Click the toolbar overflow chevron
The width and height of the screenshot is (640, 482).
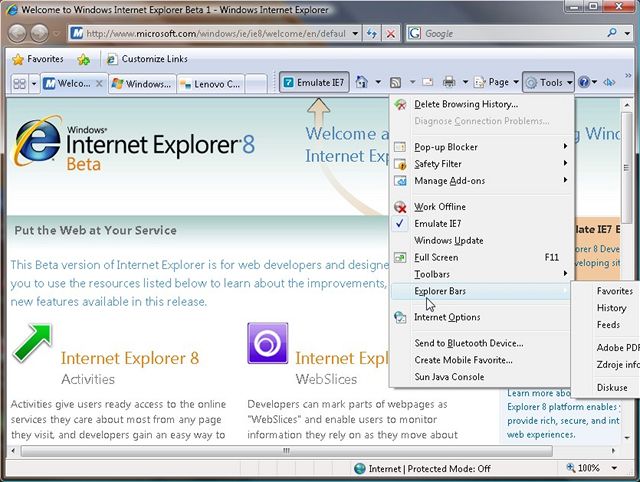point(628,76)
